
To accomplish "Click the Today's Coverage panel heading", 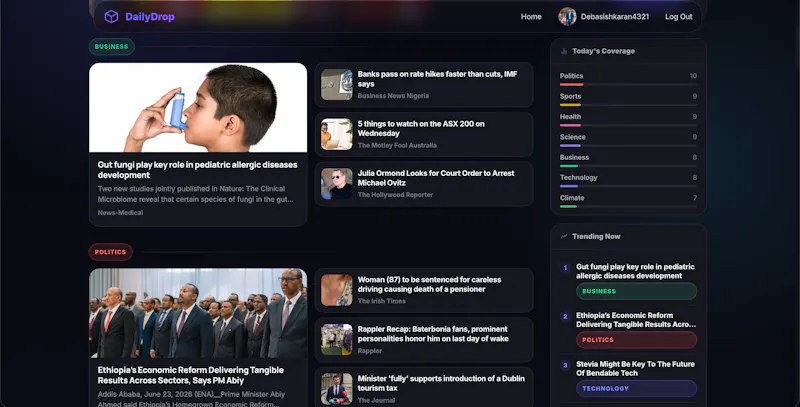I will coord(604,51).
